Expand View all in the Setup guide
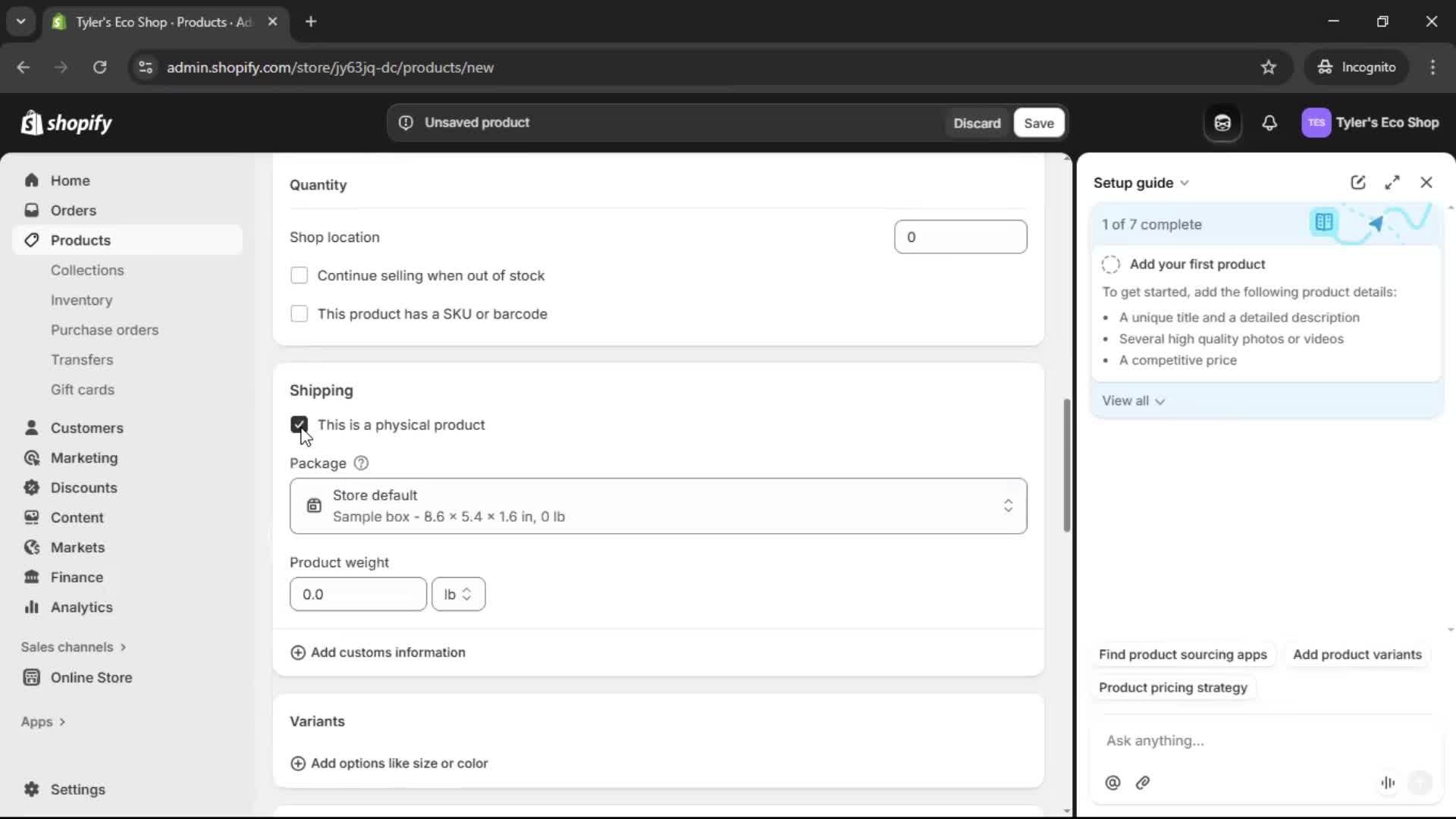 1134,400
